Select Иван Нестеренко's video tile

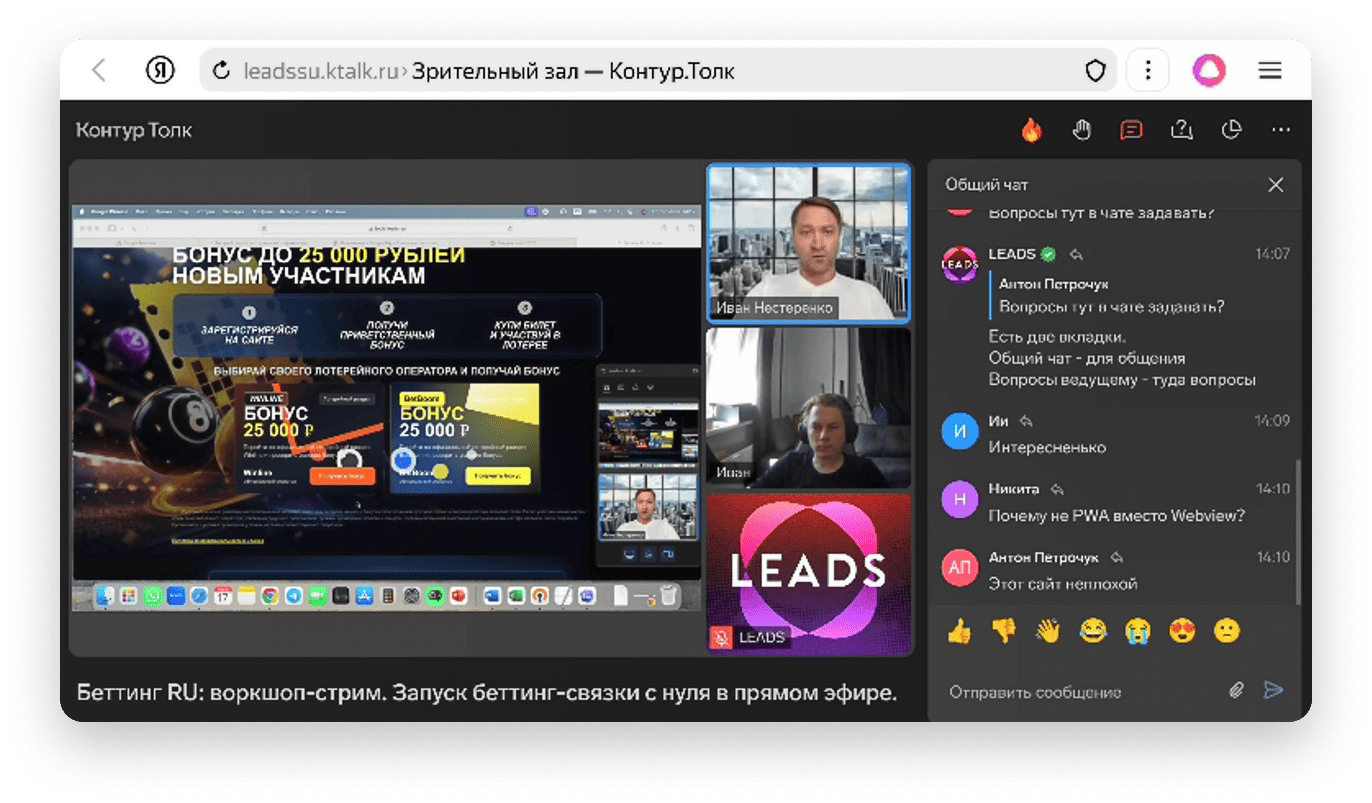(x=809, y=243)
